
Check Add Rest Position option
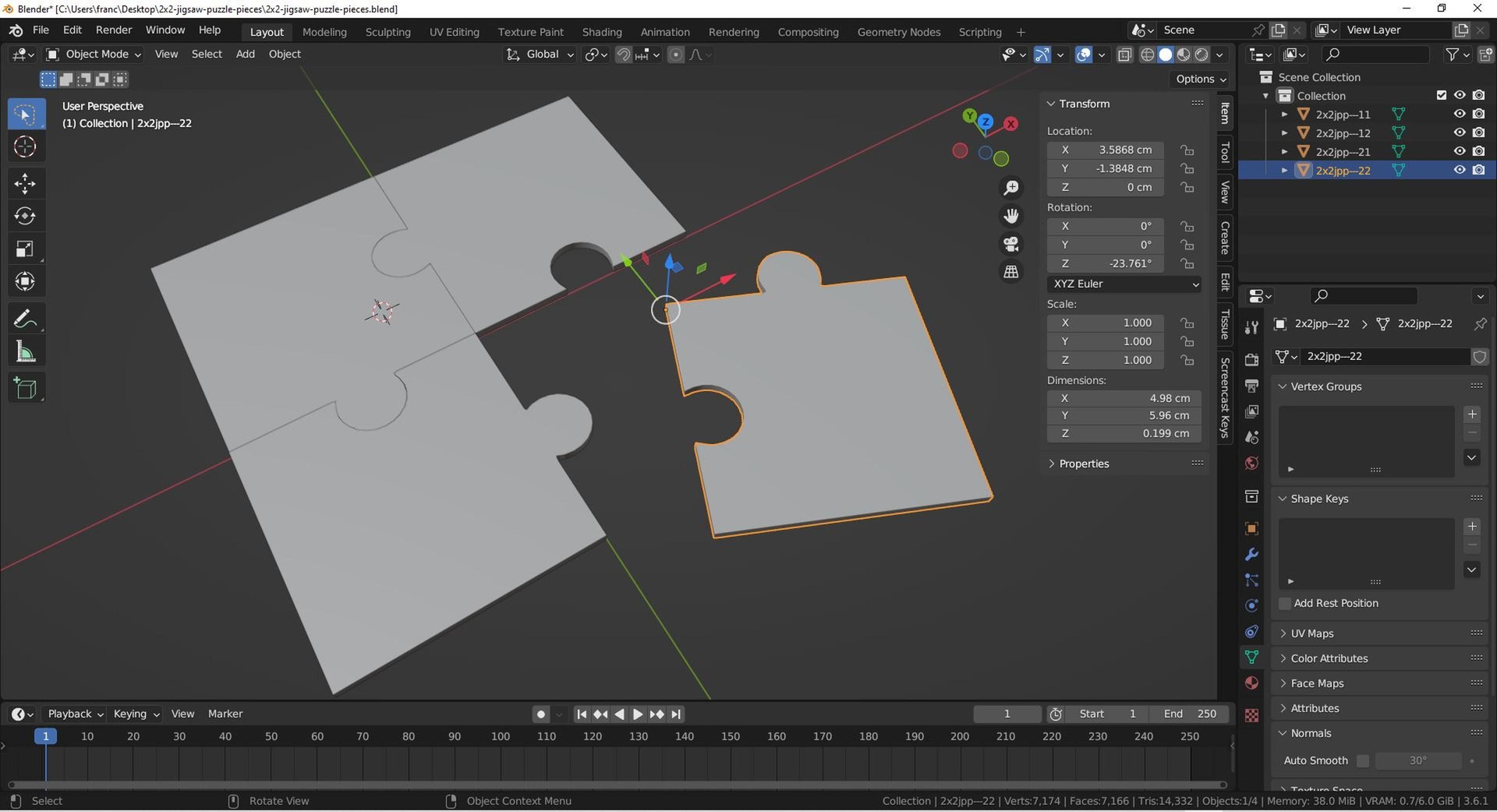[x=1285, y=603]
